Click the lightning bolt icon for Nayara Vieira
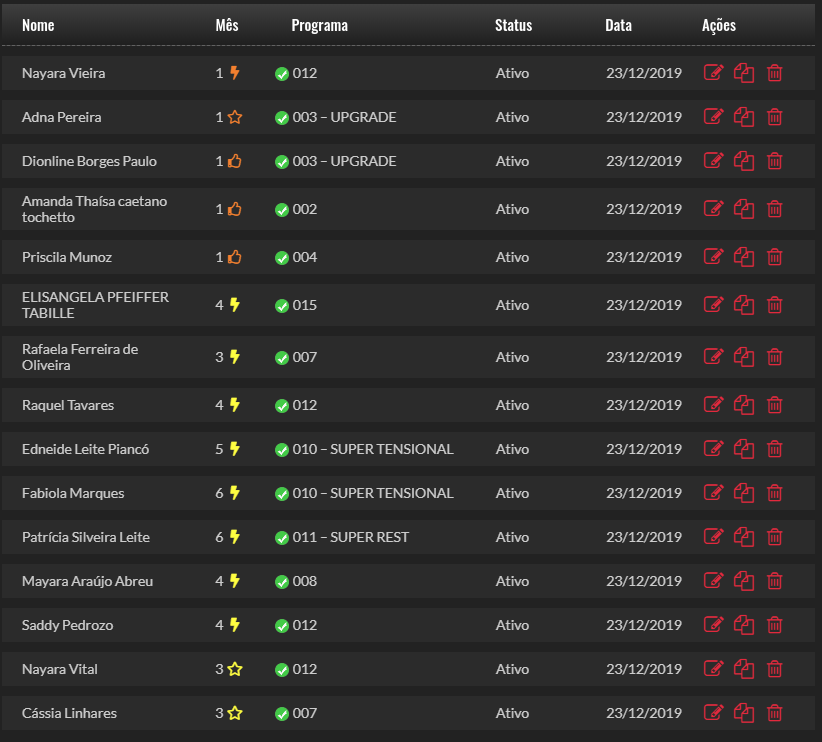This screenshot has height=742, width=822. pyautogui.click(x=235, y=73)
